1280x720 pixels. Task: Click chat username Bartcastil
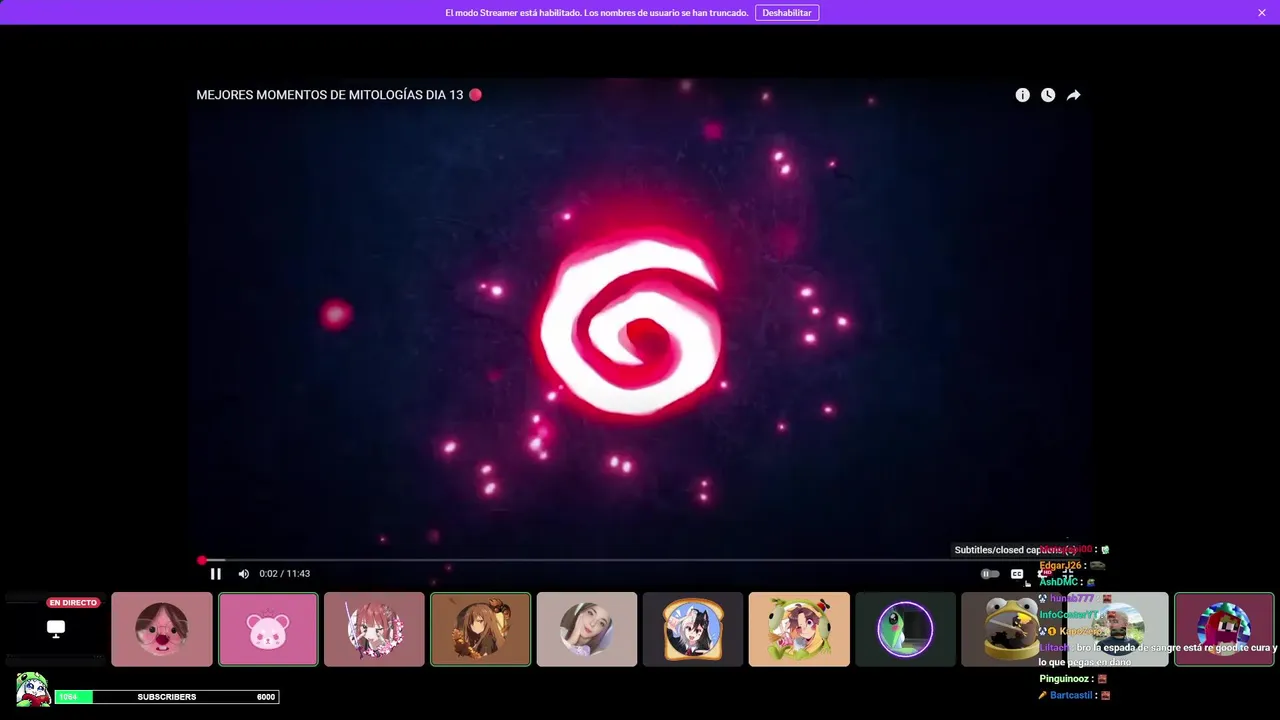click(1071, 695)
